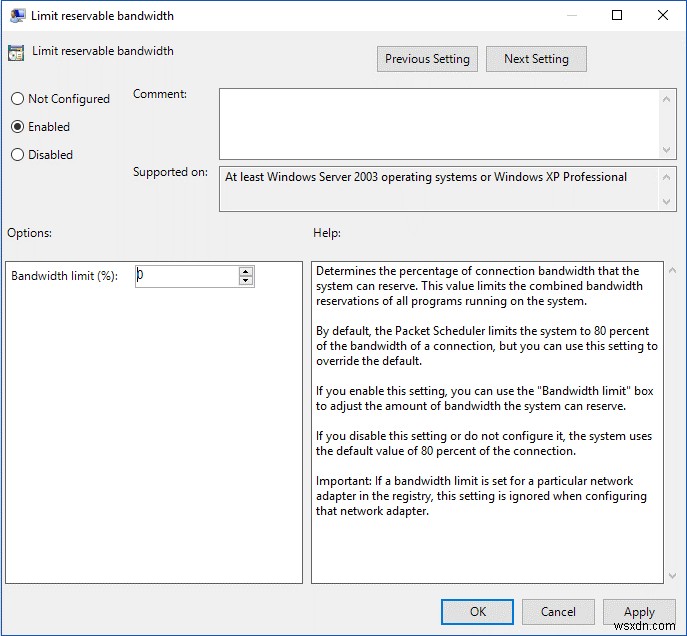Click the 'Bandwidth limit (%):' label
The image size is (687, 636).
click(64, 276)
